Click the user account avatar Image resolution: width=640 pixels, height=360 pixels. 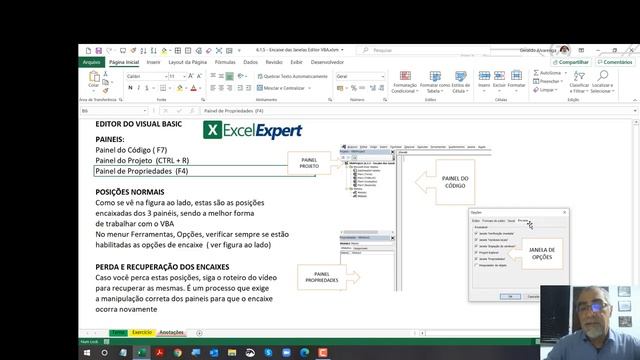564,50
